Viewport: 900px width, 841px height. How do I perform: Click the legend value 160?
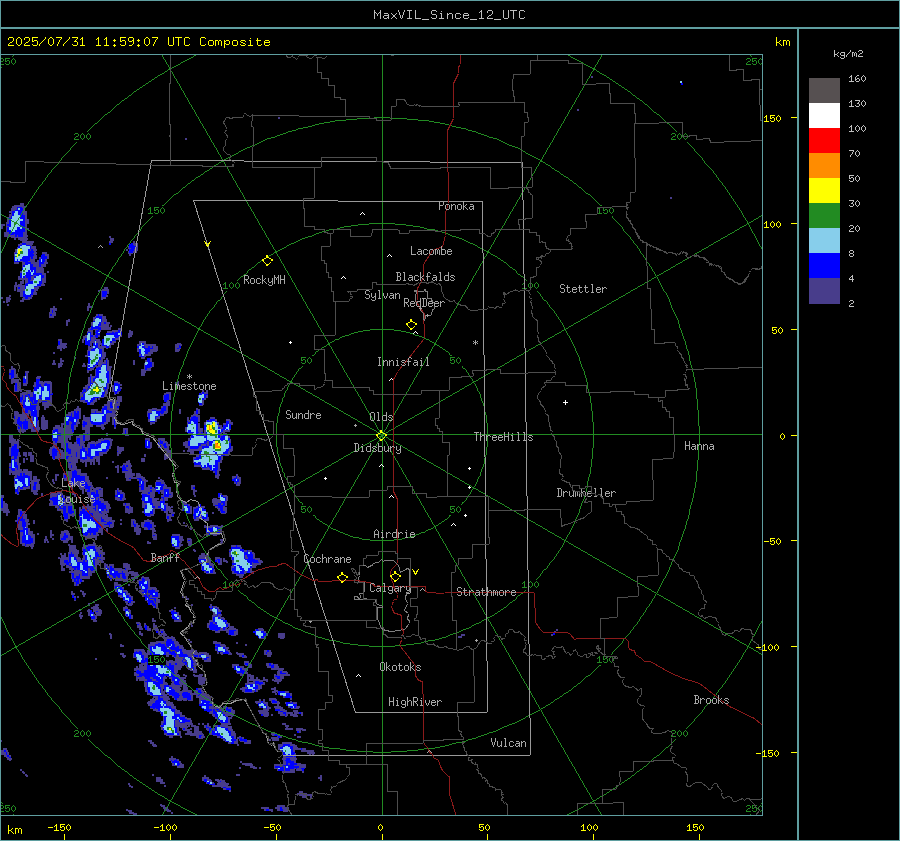pos(857,79)
